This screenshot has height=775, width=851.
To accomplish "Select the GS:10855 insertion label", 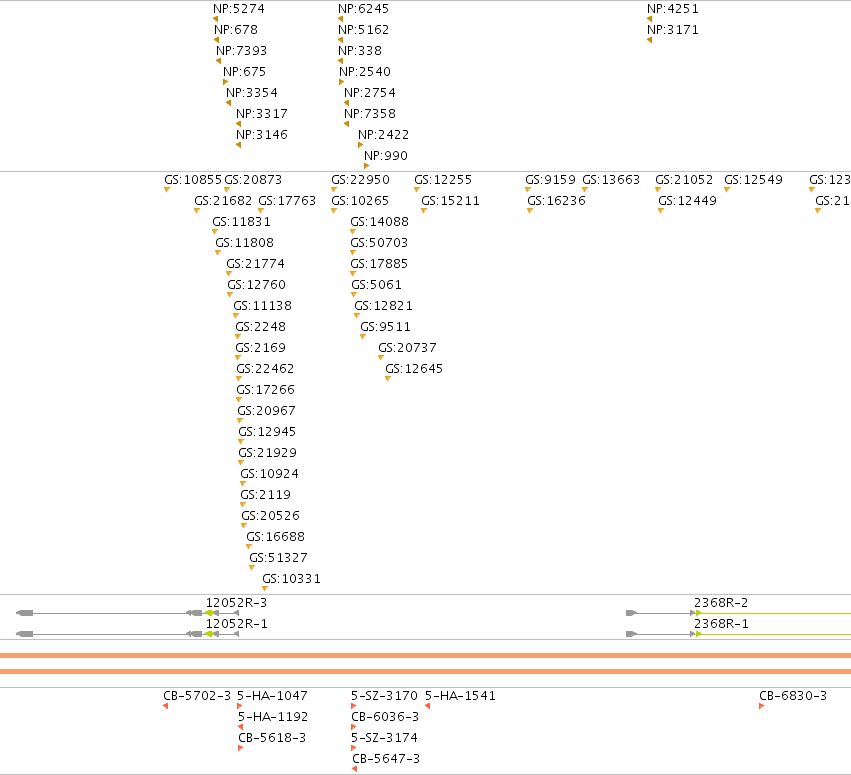I will coord(193,180).
